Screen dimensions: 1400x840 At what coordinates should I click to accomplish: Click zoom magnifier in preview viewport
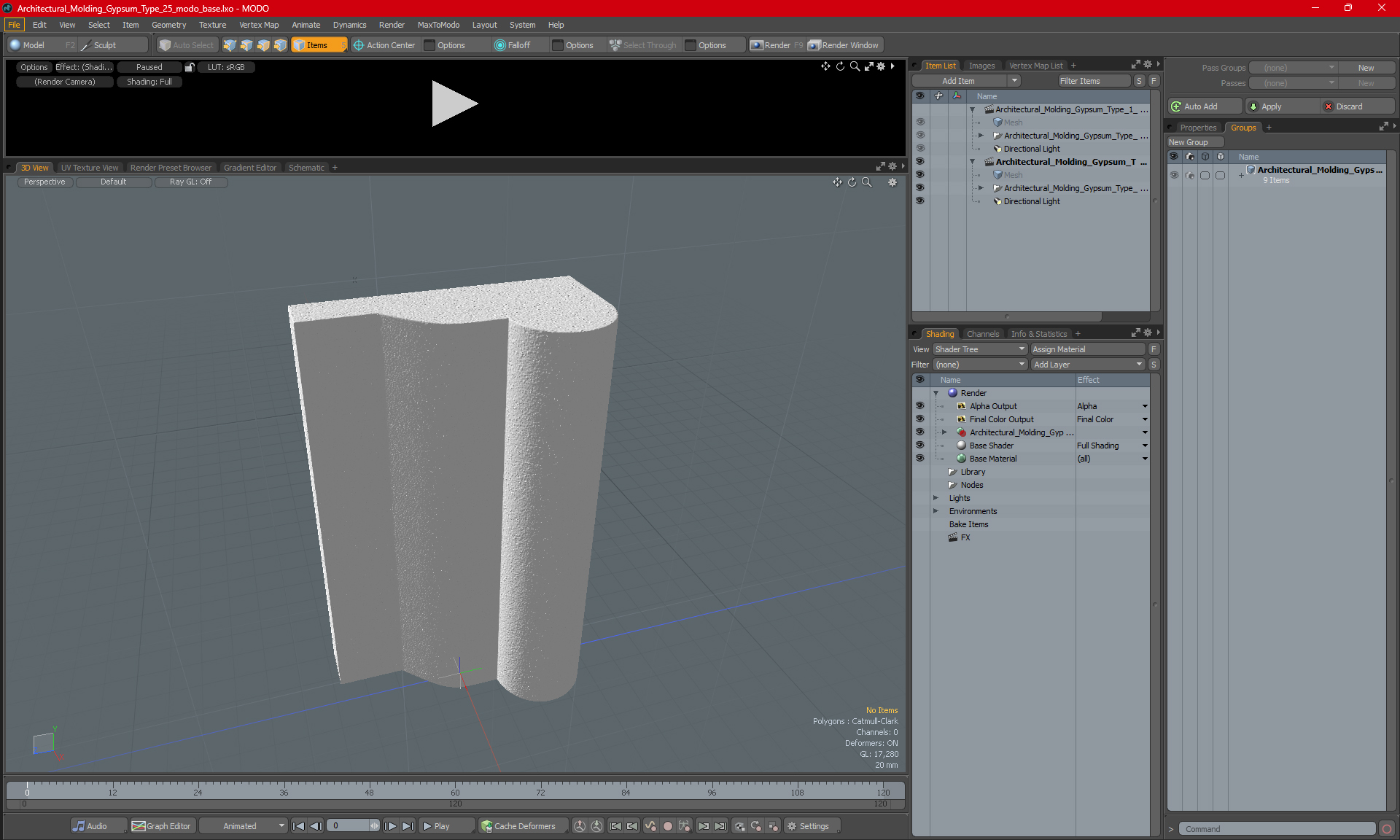855,66
